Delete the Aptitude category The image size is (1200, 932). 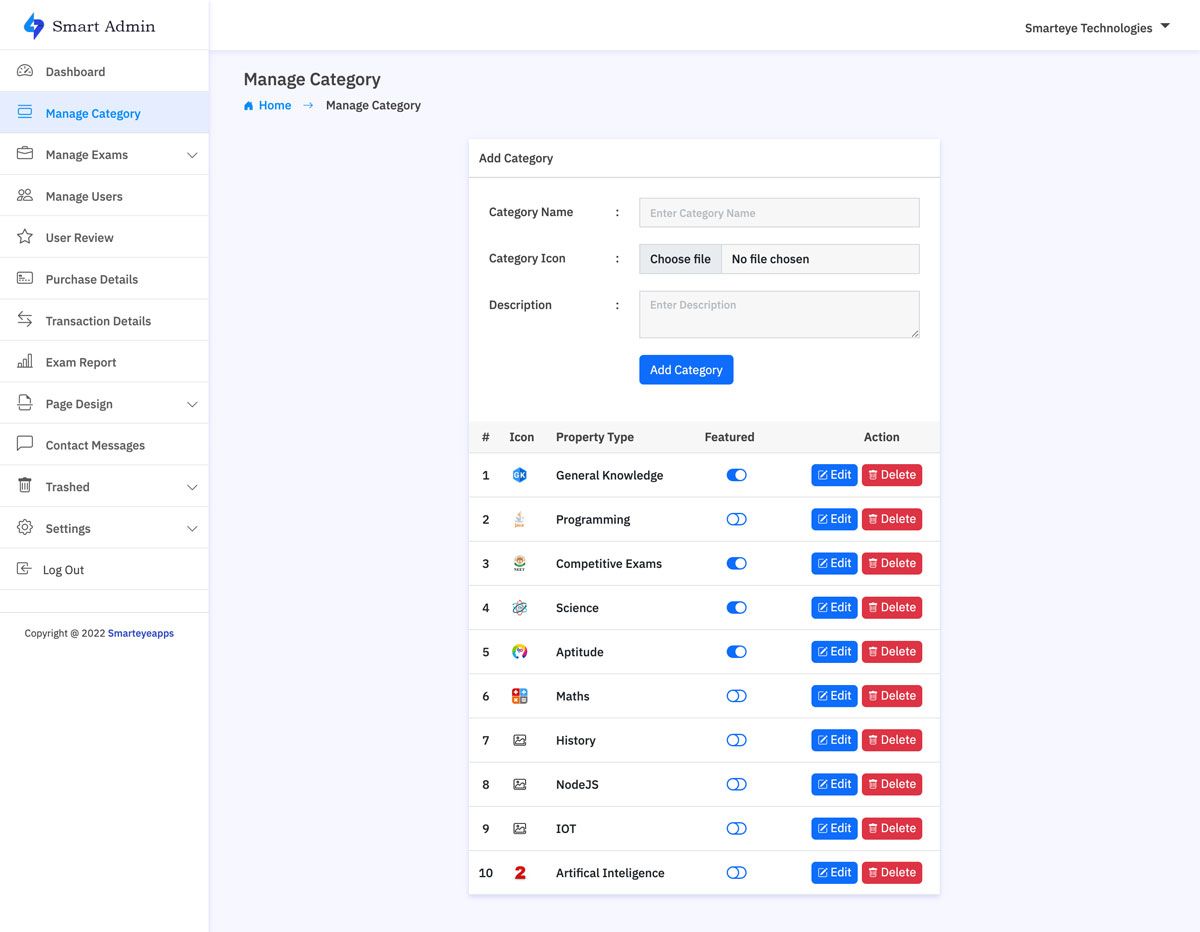[x=891, y=651]
